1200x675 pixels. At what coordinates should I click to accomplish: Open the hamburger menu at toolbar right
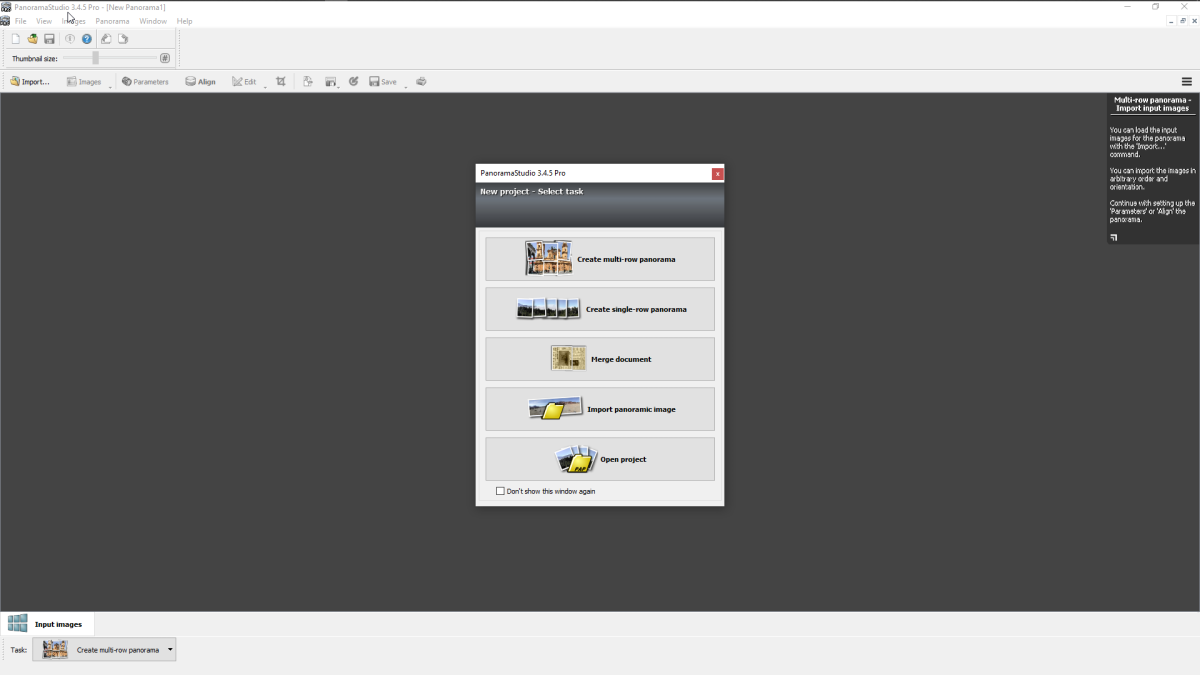1187,82
